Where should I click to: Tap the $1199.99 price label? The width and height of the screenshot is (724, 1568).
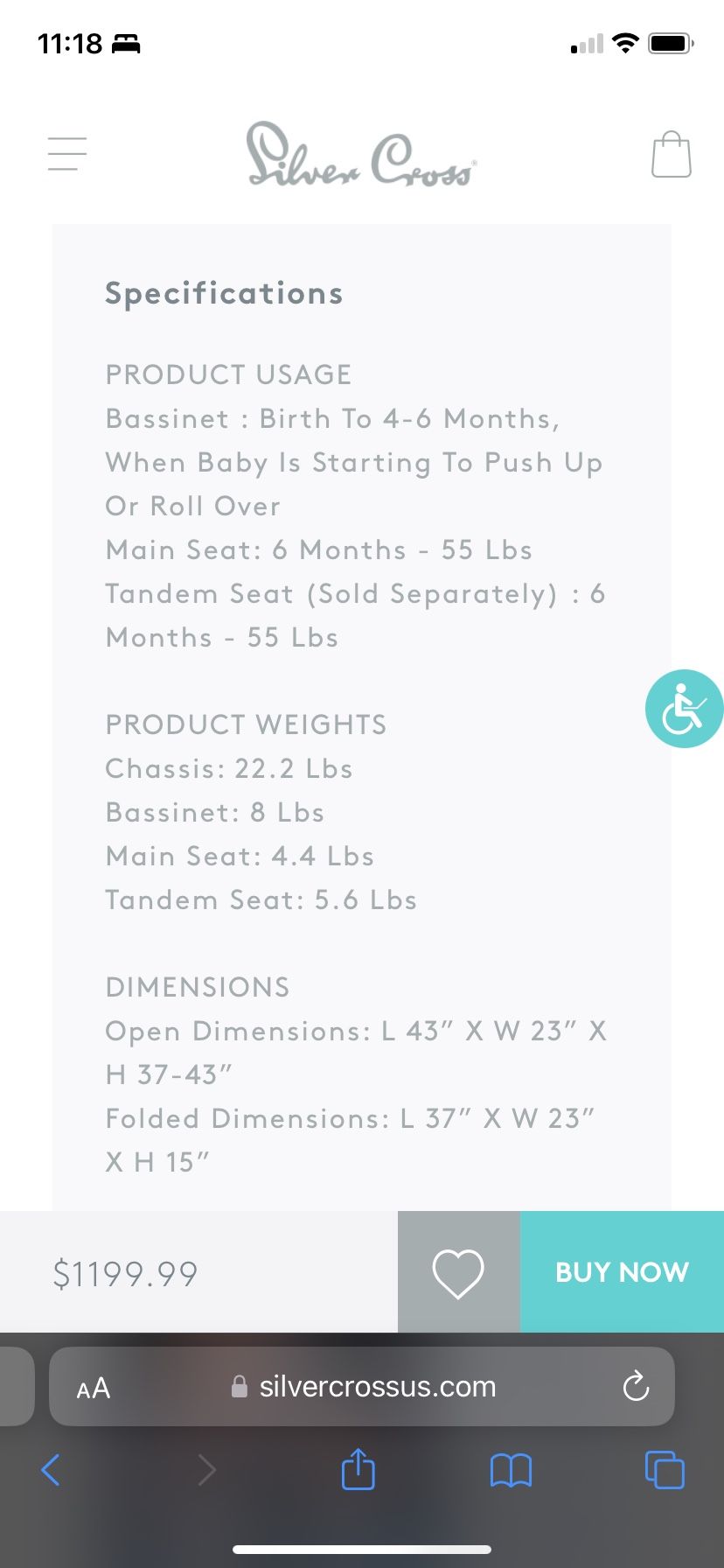pos(125,1274)
